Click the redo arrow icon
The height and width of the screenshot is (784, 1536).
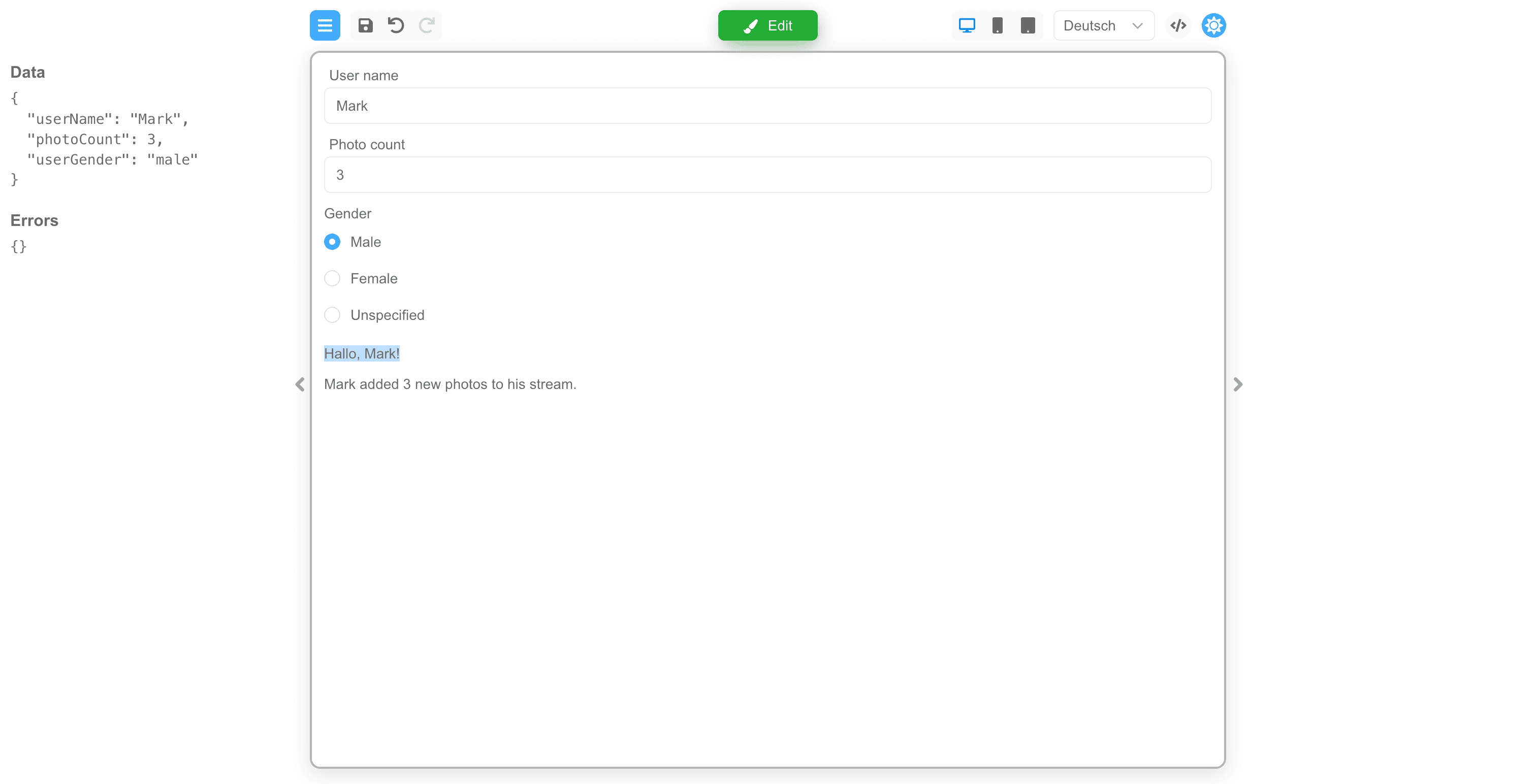coord(426,25)
